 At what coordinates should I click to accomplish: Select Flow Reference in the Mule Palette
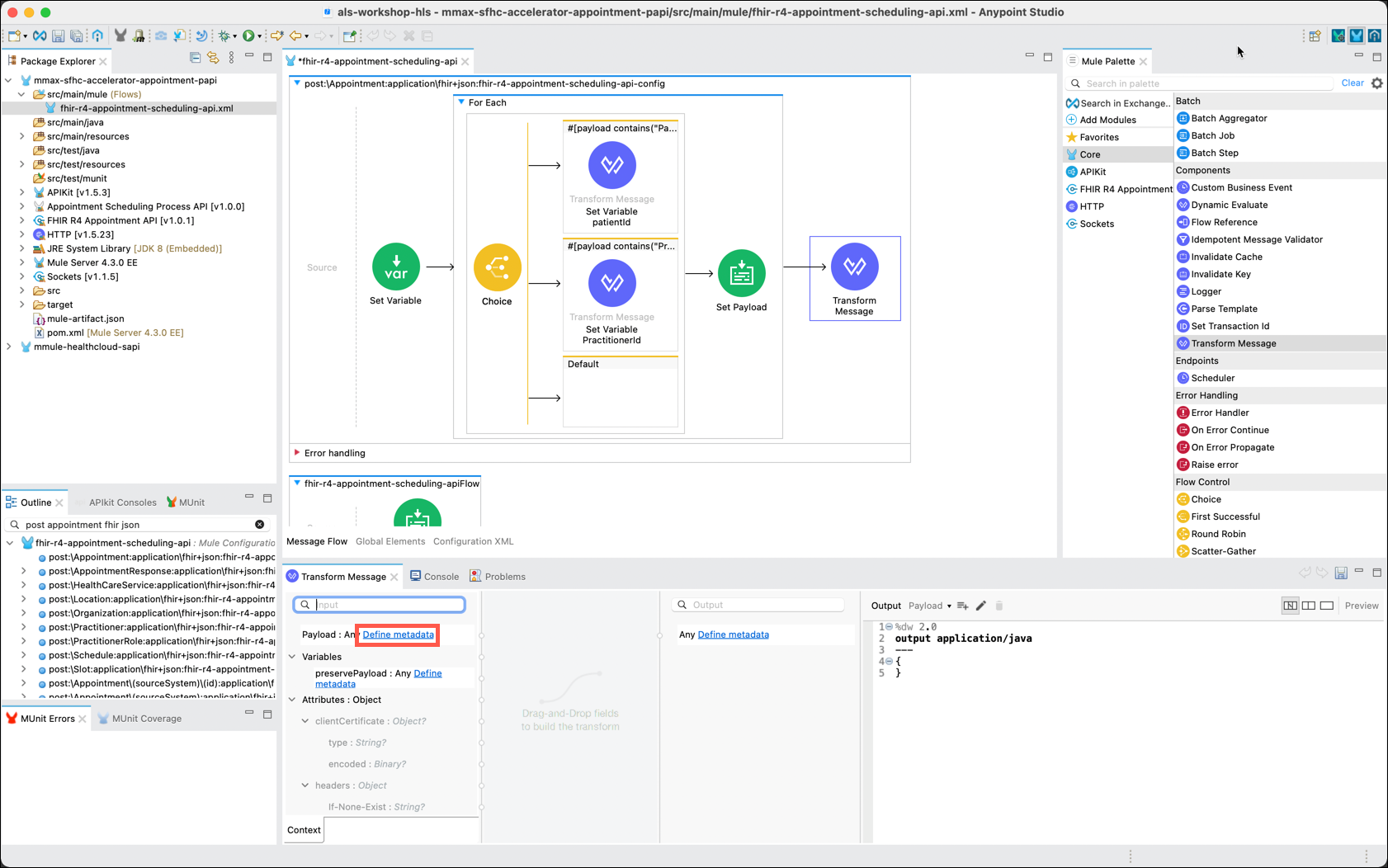coord(1224,222)
